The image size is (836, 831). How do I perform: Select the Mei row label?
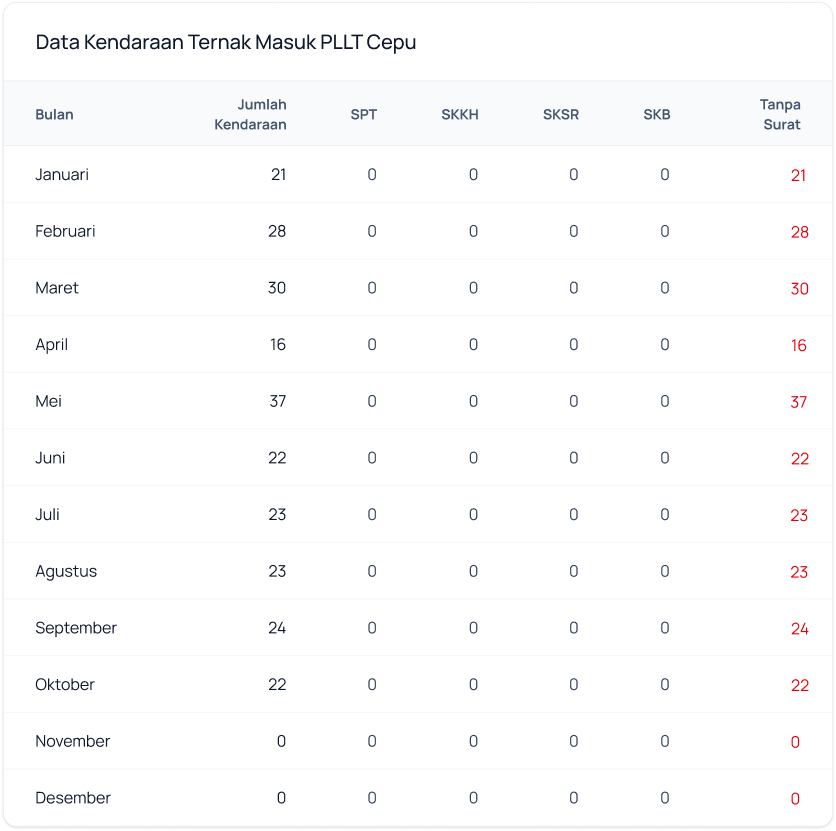[x=49, y=401]
